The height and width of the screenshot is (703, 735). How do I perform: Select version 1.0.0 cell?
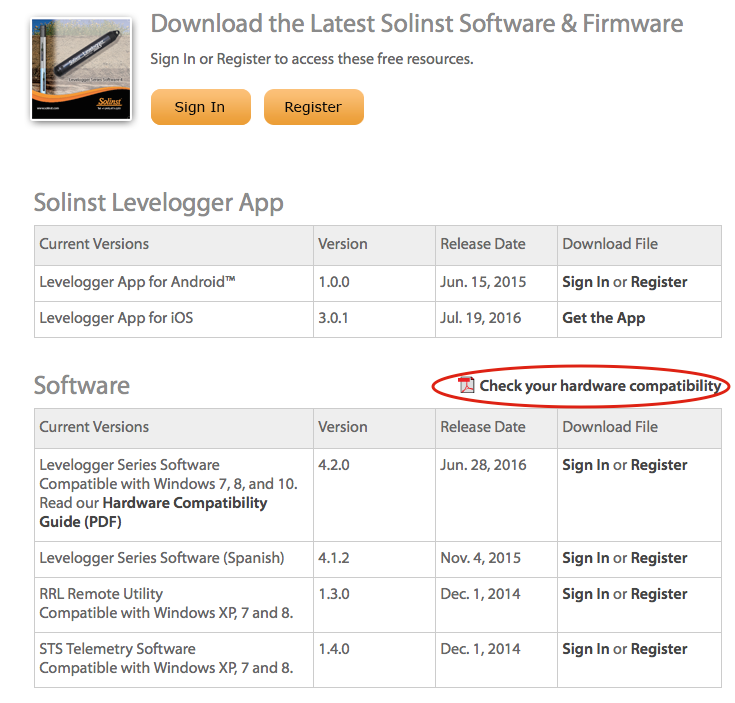tap(374, 284)
